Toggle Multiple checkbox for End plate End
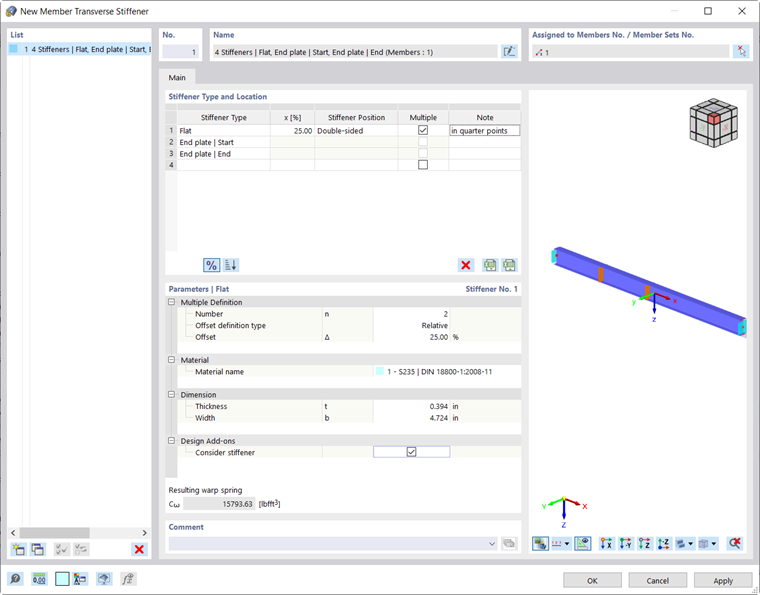Image resolution: width=760 pixels, height=595 pixels. click(x=423, y=154)
